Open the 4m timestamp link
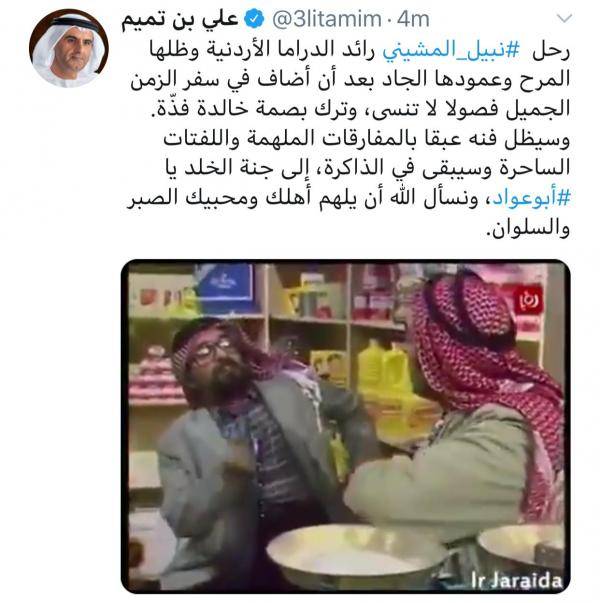600x603 pixels. pyautogui.click(x=413, y=19)
